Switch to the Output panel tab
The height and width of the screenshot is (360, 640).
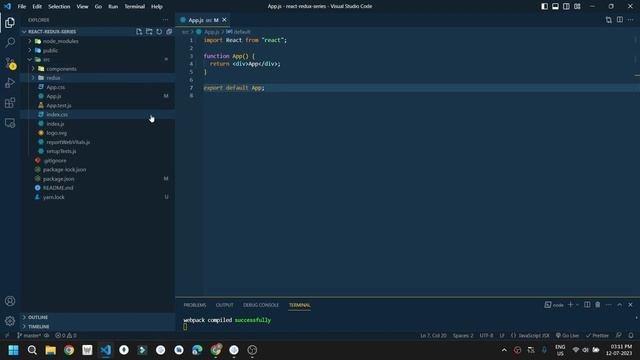[x=224, y=305]
